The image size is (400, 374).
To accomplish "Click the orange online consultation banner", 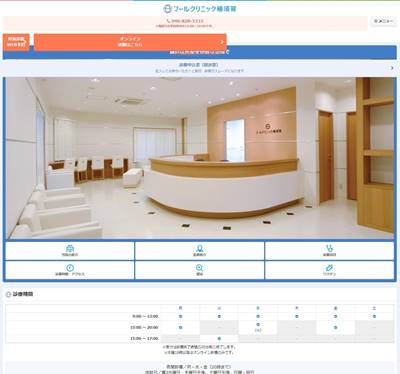I will 130,42.
